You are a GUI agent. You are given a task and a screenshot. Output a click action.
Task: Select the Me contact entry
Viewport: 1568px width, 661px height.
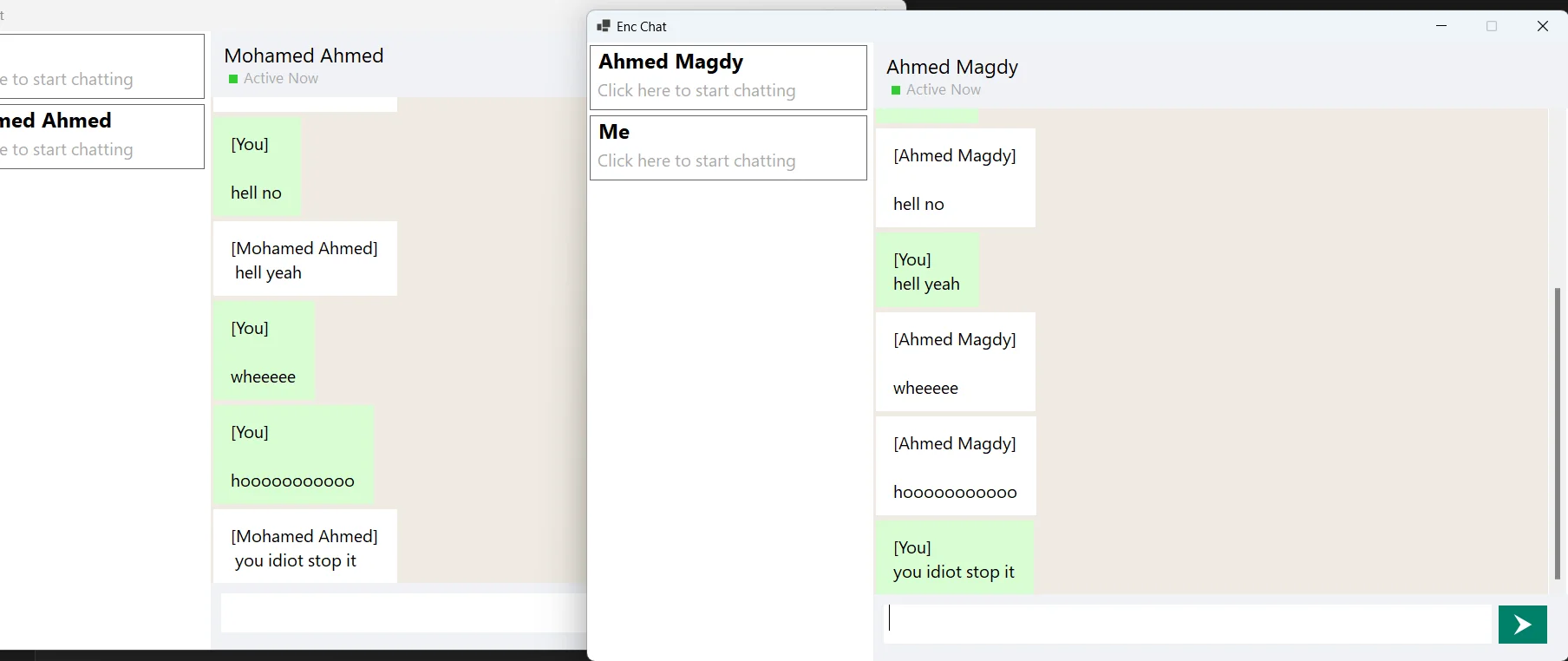[727, 147]
